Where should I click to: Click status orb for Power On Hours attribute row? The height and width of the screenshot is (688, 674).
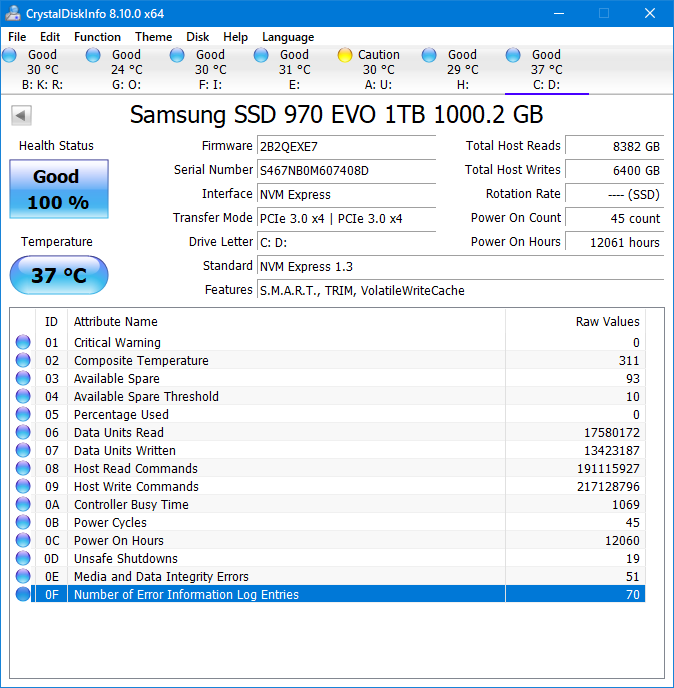click(x=23, y=540)
